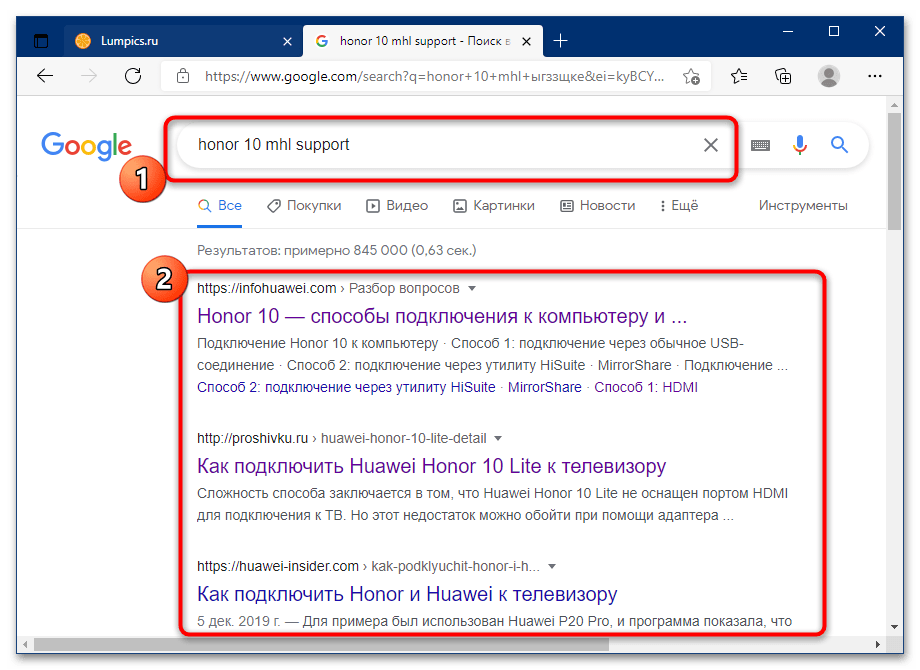
Task: Click the vertical scrollbar down arrow
Action: pyautogui.click(x=894, y=627)
